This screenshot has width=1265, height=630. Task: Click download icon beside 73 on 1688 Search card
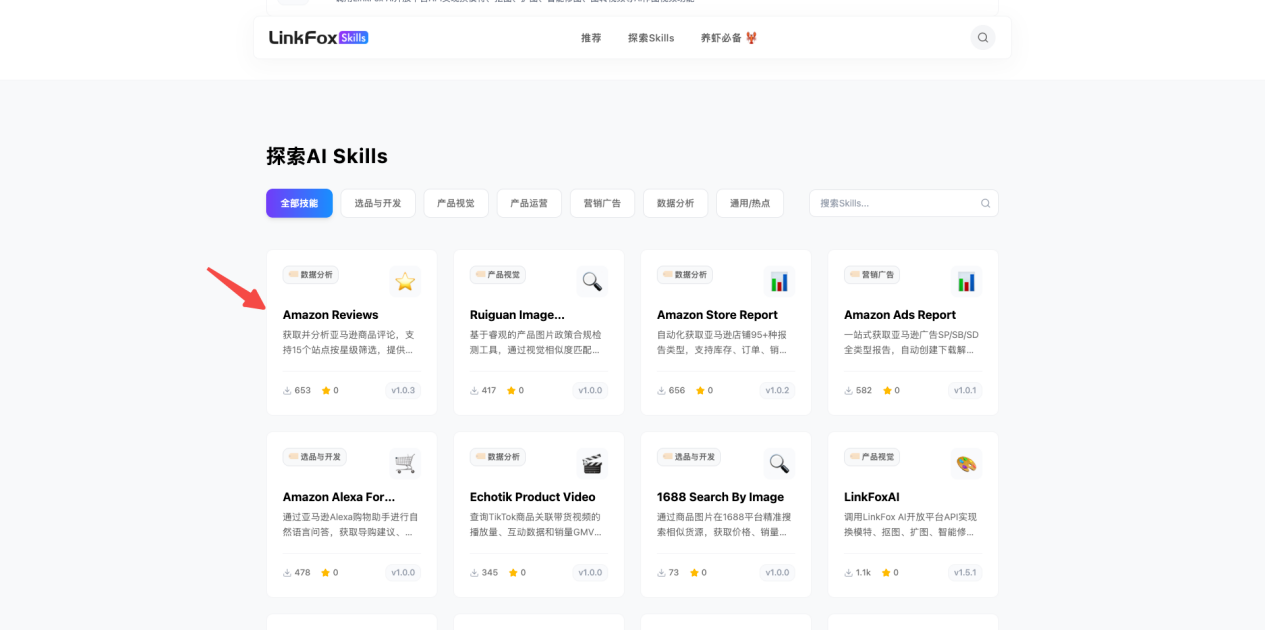point(661,573)
